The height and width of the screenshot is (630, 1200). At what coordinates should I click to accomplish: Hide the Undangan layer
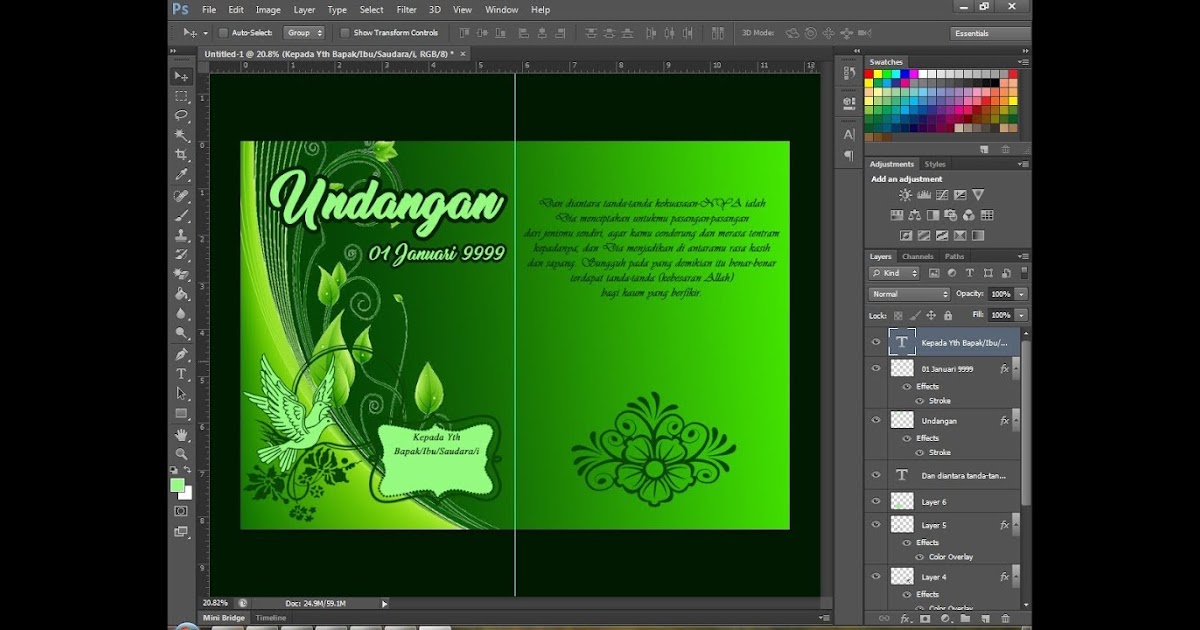click(x=876, y=420)
